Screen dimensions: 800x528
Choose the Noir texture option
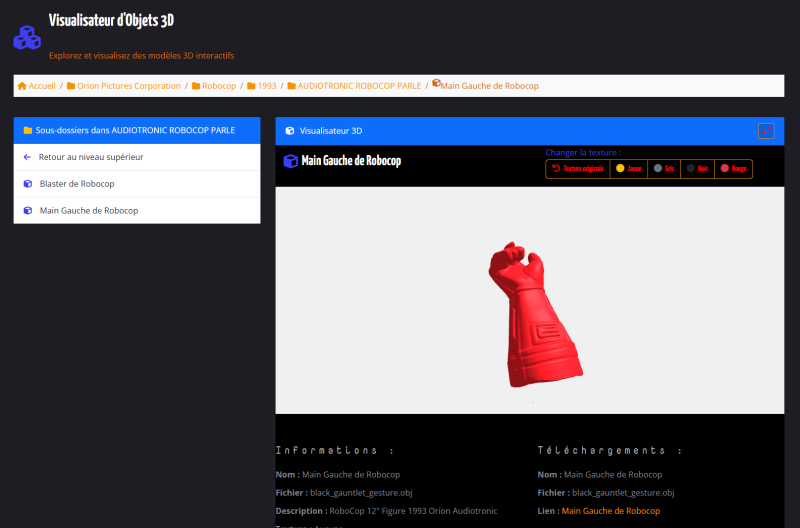pos(698,169)
